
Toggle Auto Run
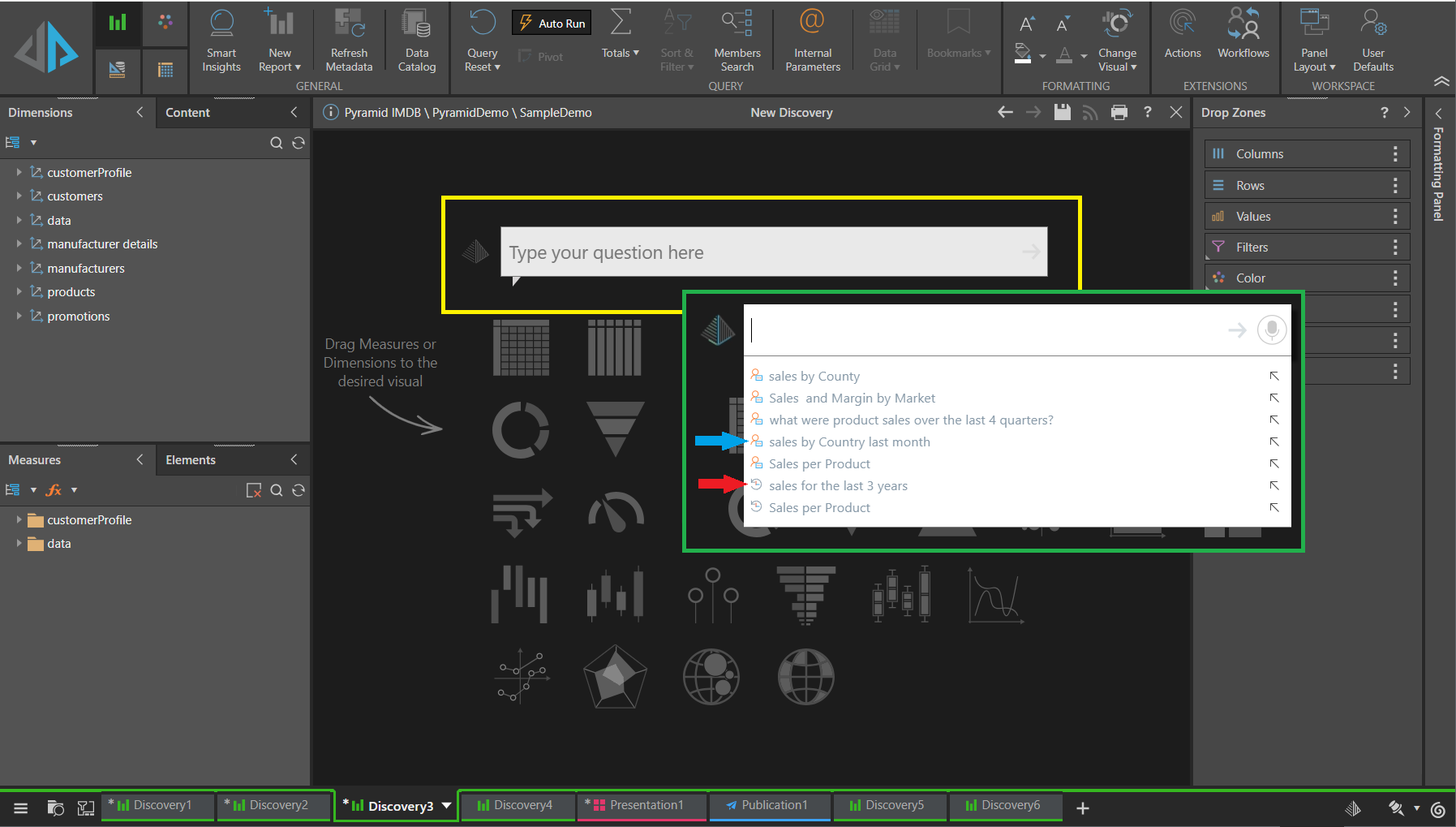coord(552,23)
